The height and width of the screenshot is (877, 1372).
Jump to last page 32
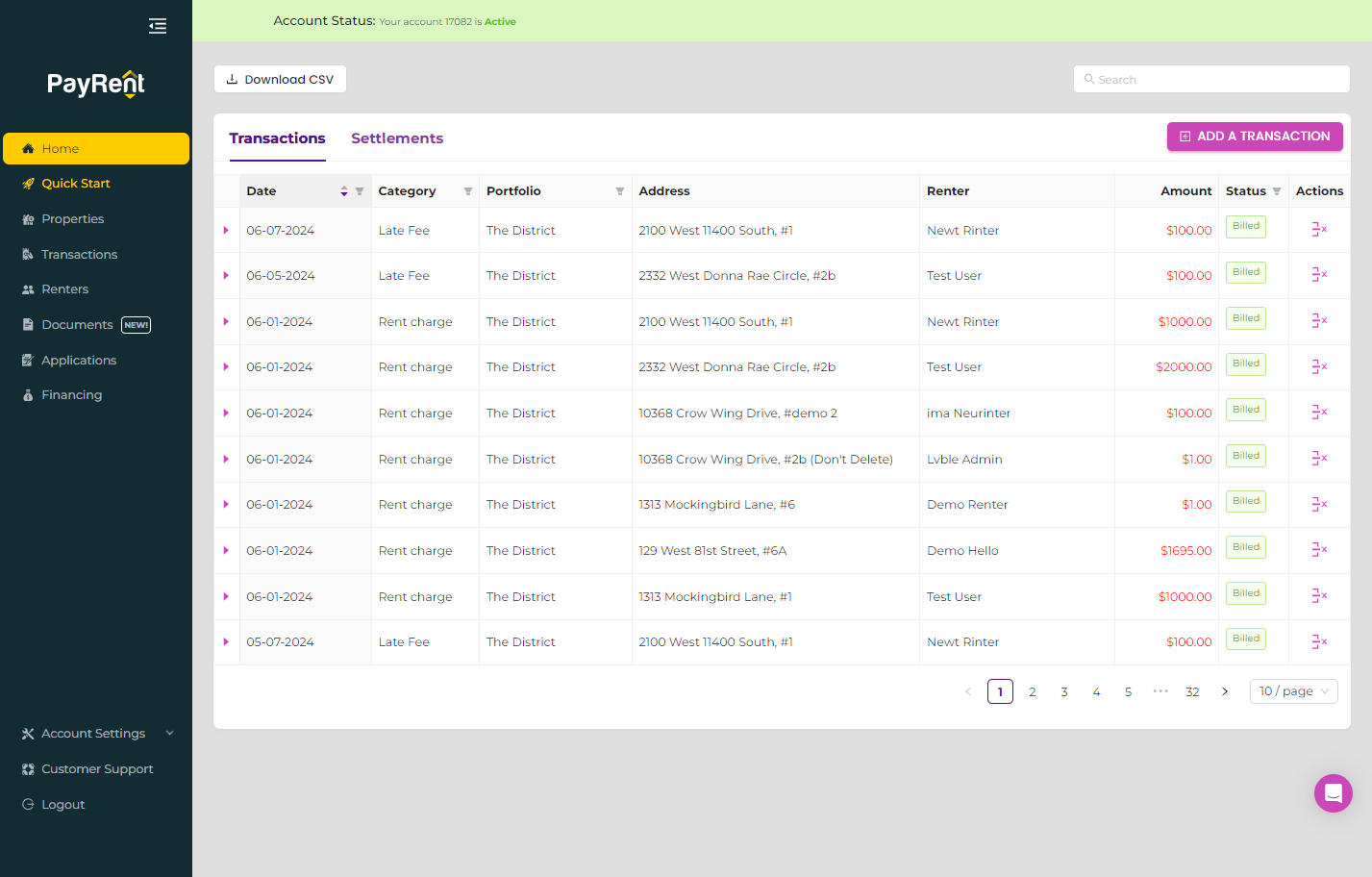pyautogui.click(x=1192, y=691)
